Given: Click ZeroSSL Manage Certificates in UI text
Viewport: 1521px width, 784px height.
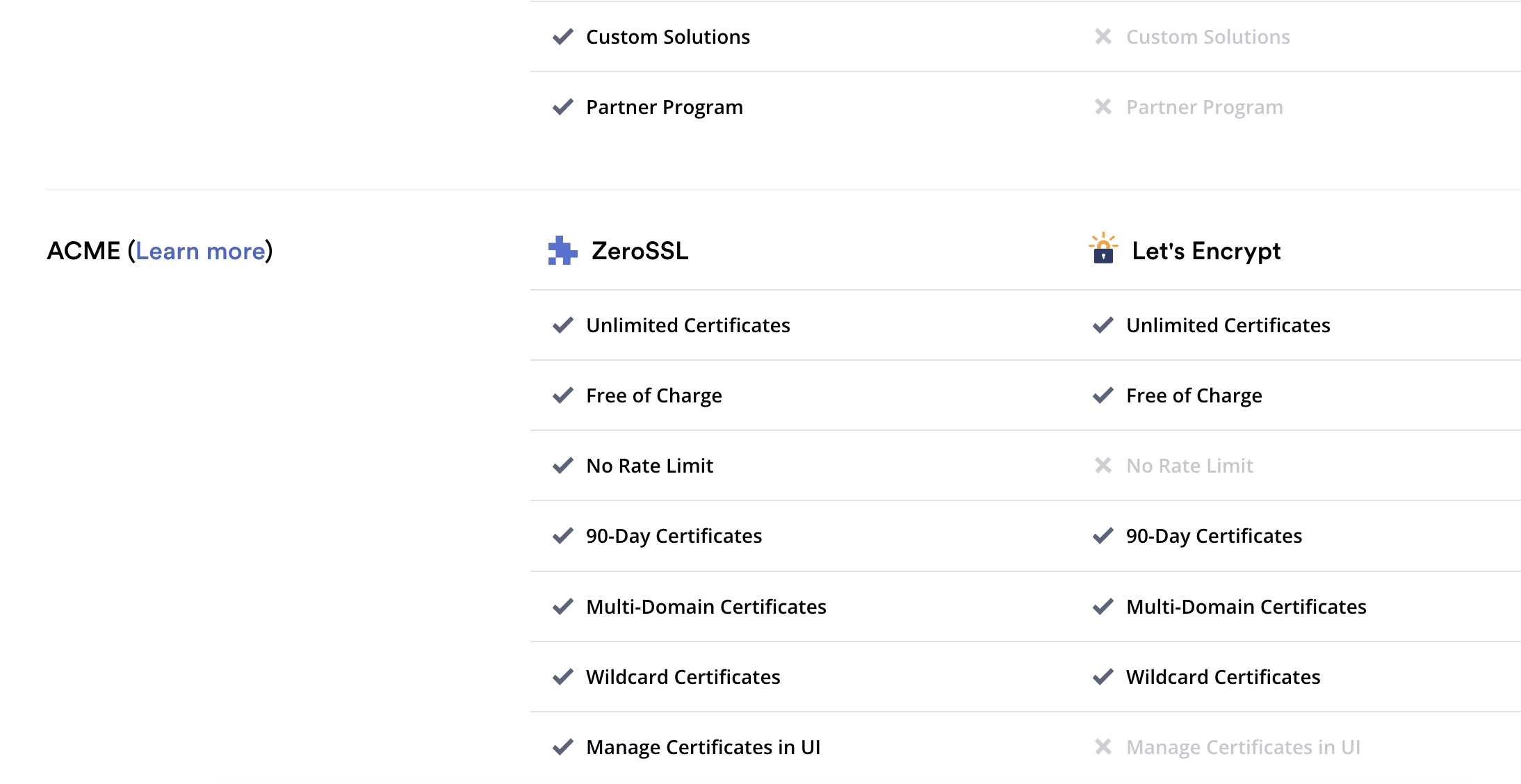Looking at the screenshot, I should coord(703,747).
